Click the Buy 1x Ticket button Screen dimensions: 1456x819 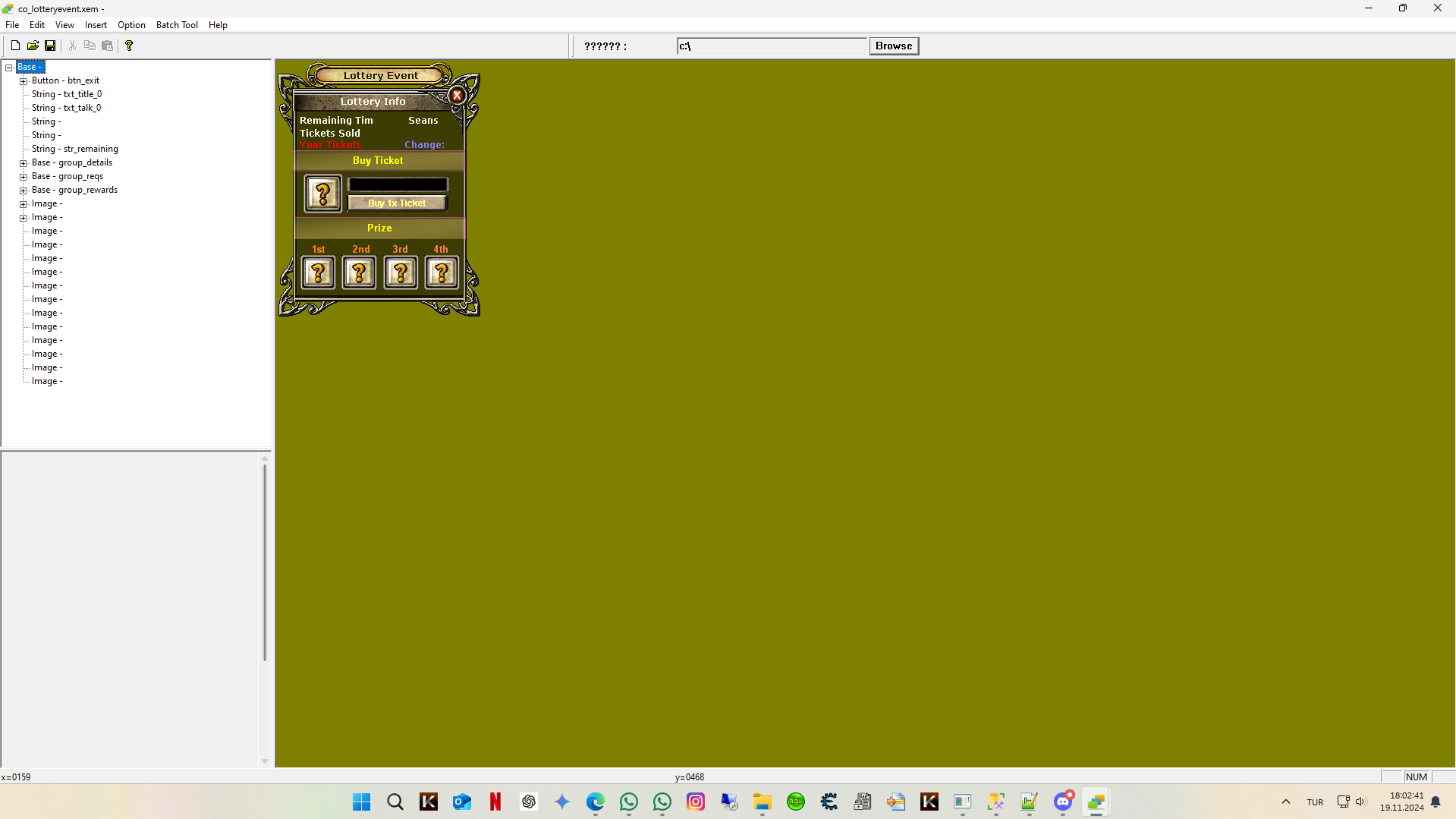397,203
